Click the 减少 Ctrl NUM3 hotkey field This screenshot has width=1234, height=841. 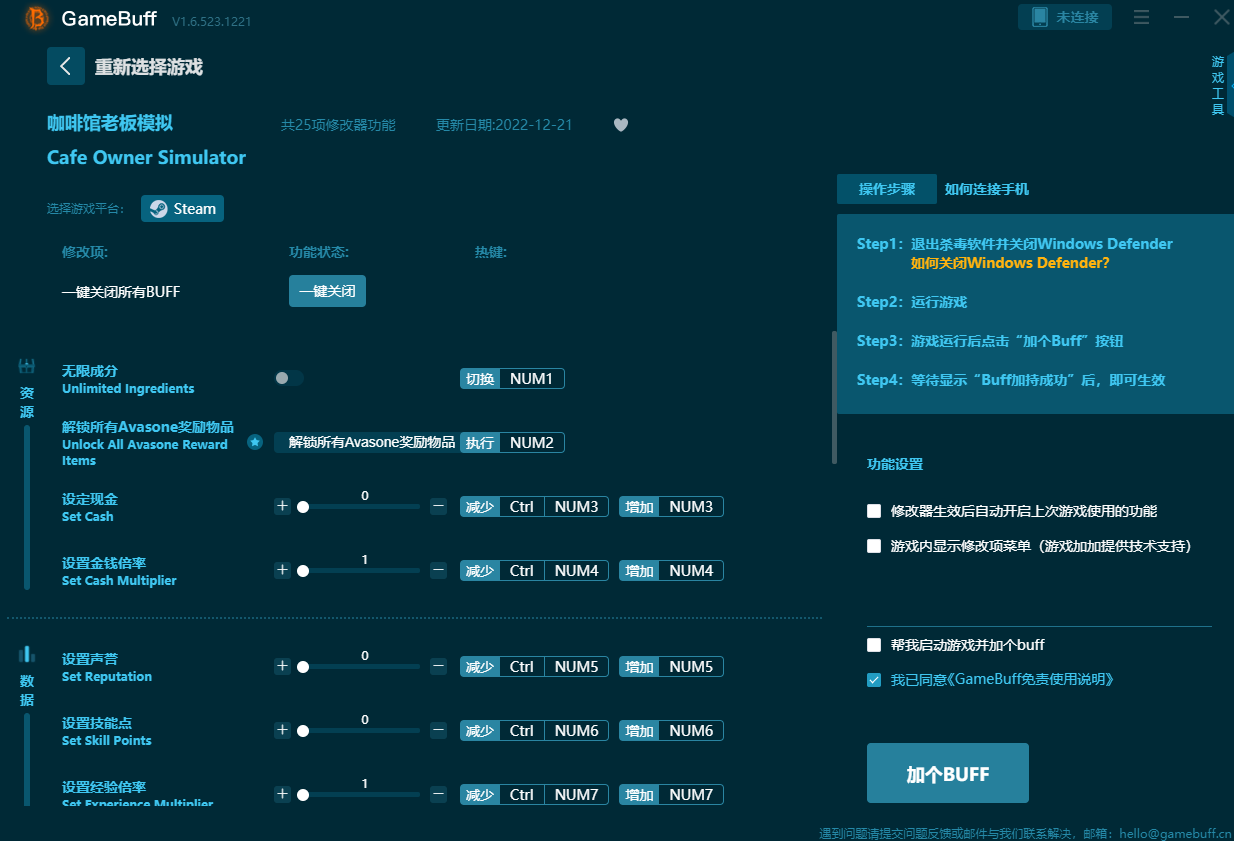click(x=535, y=507)
